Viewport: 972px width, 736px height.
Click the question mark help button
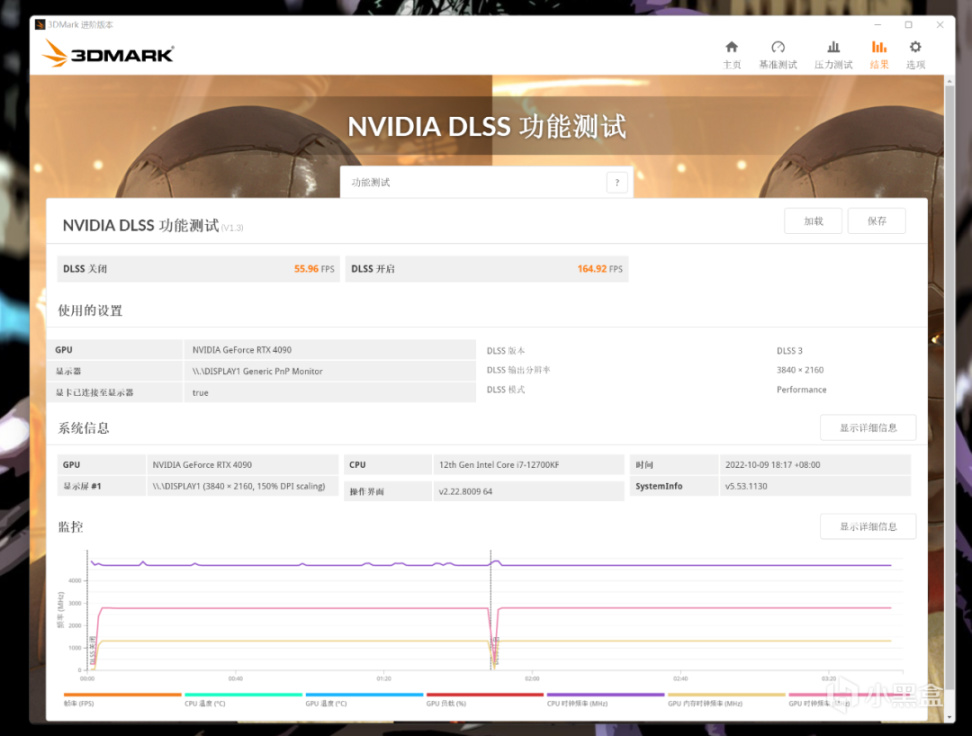(x=617, y=182)
